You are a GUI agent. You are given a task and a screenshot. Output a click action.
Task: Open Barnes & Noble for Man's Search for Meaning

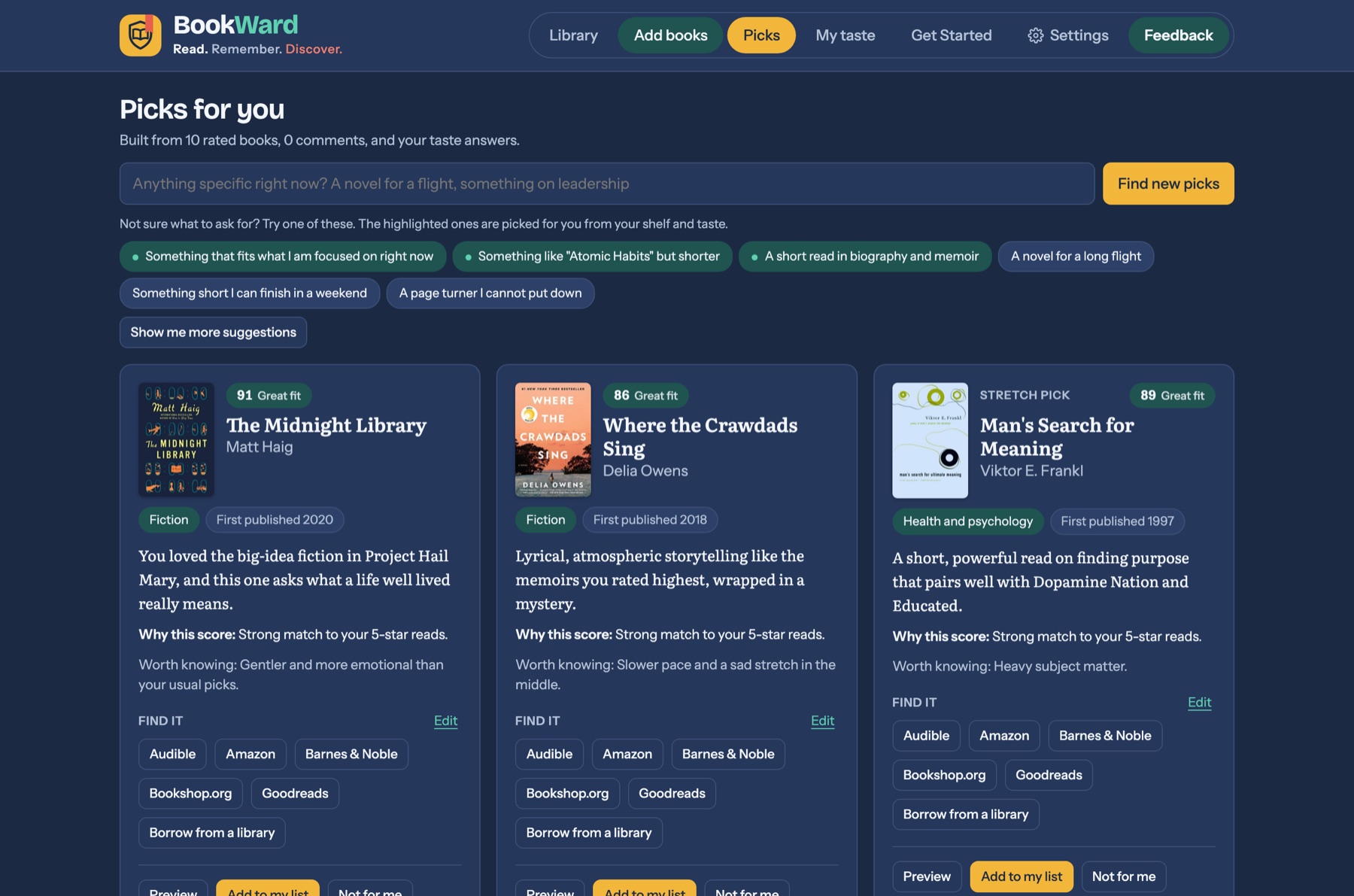point(1105,736)
